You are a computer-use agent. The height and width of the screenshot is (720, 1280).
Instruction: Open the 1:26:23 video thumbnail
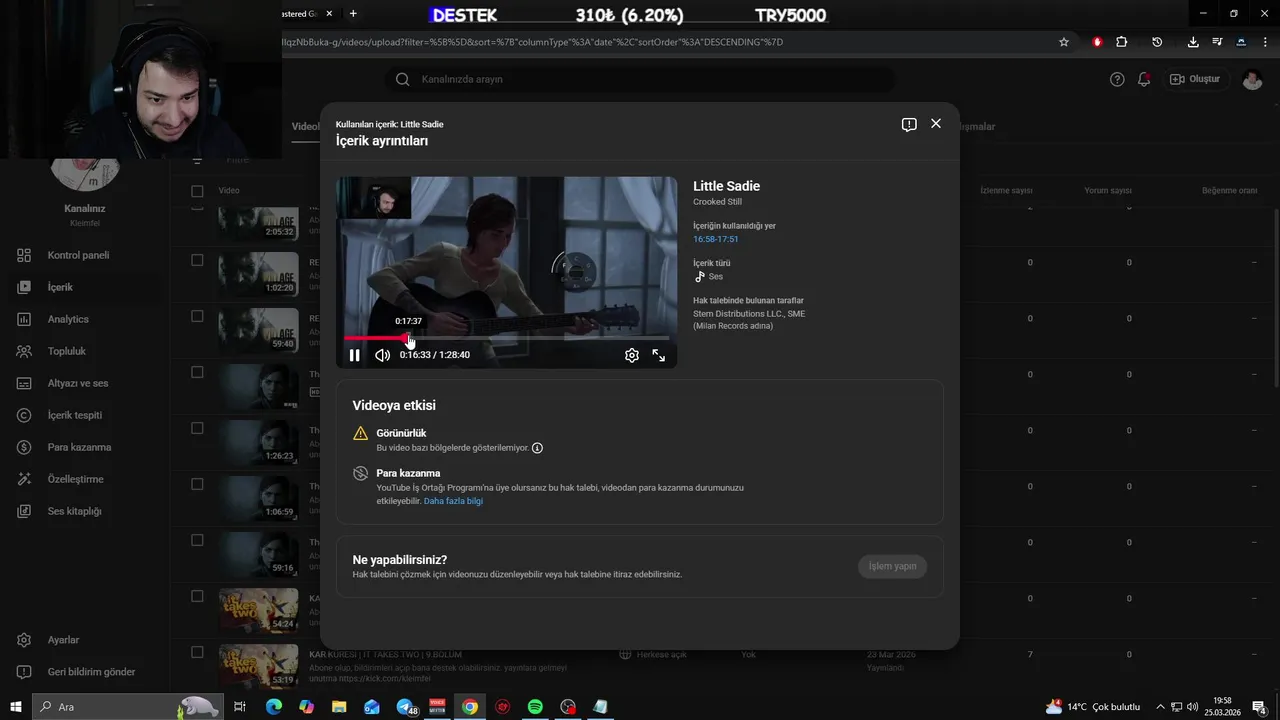tap(258, 443)
